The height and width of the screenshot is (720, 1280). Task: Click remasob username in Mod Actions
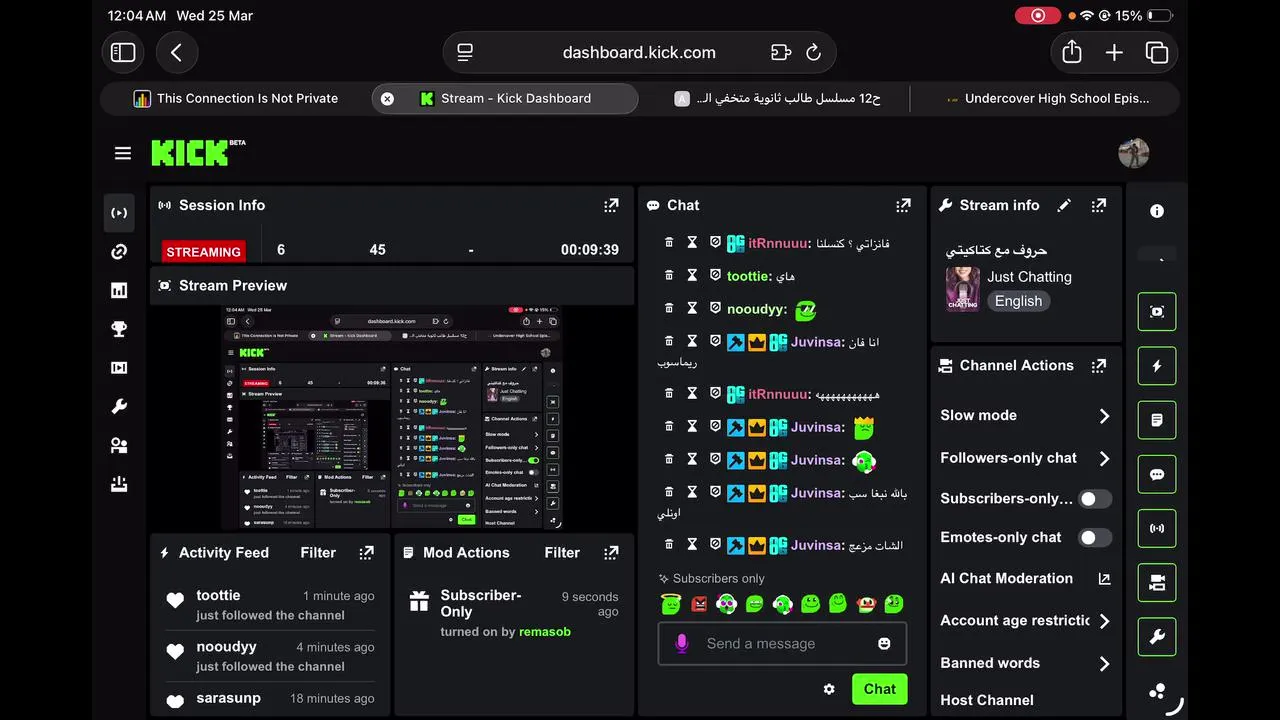pos(545,632)
